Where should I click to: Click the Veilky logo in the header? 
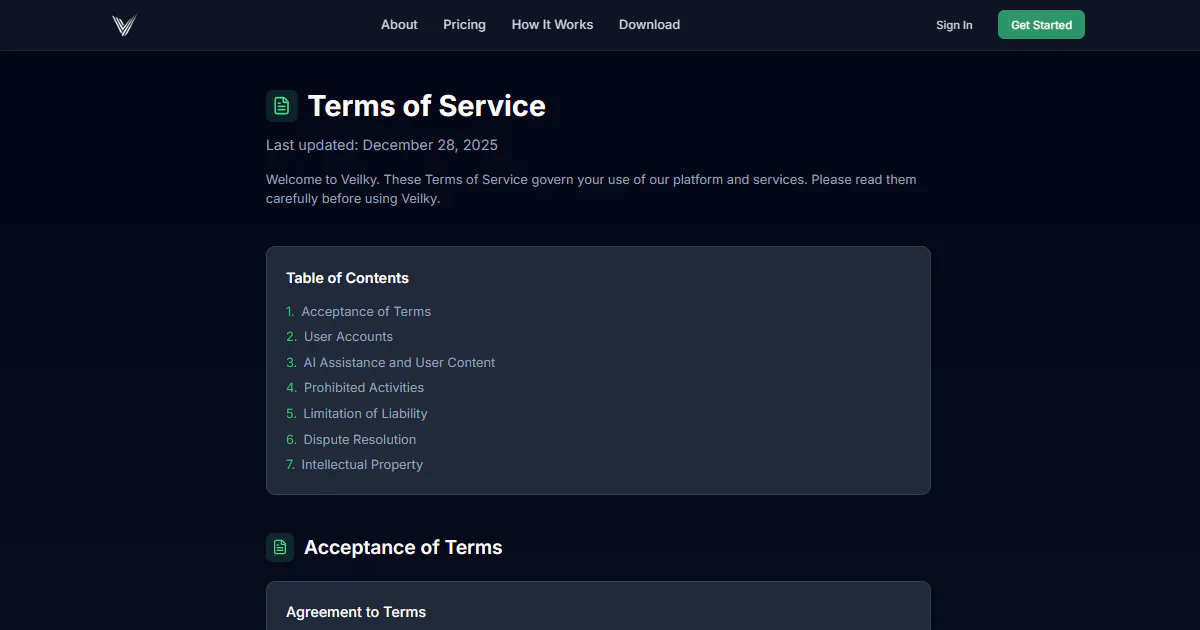[x=124, y=26]
